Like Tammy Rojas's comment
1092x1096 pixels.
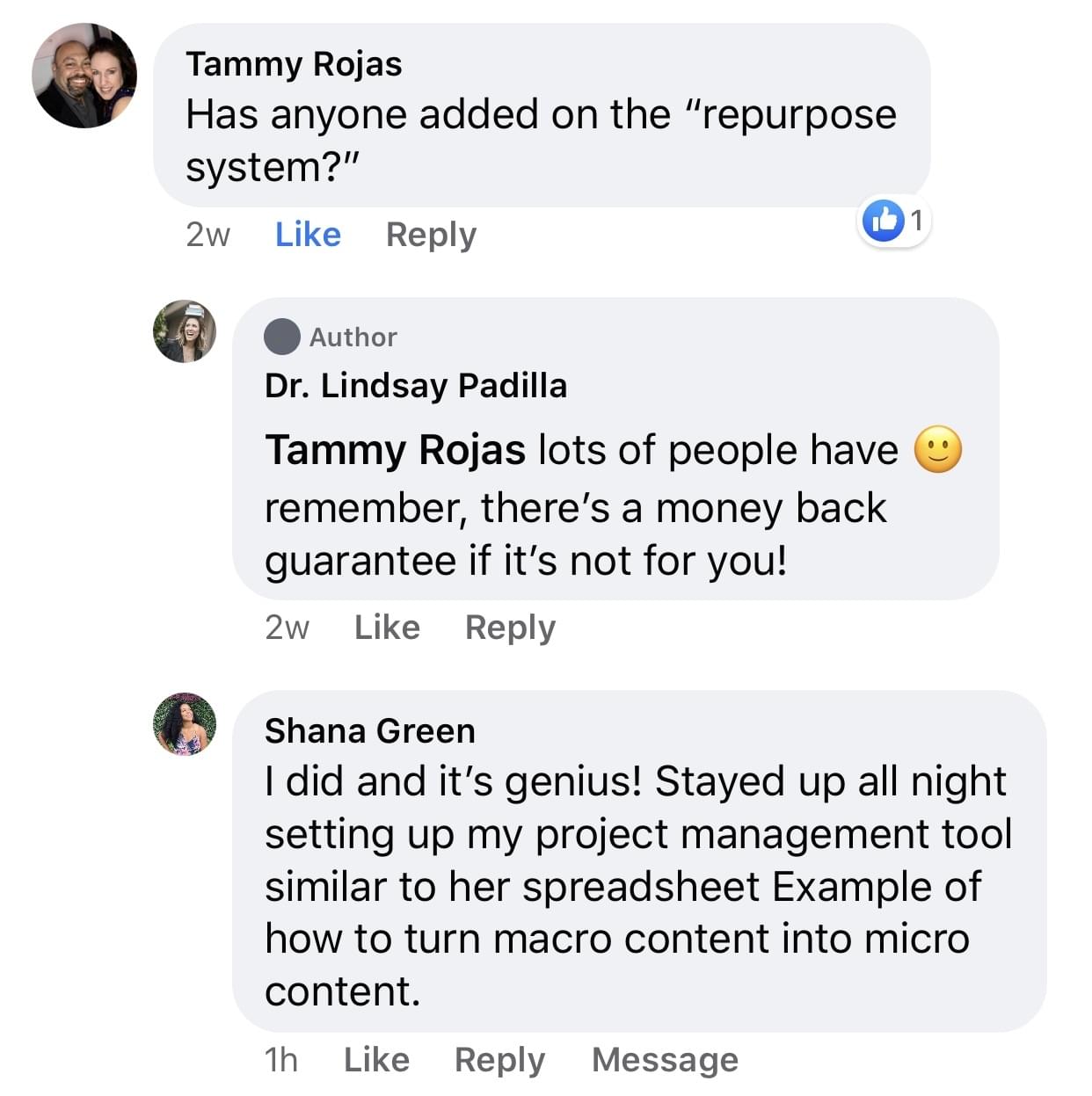[308, 235]
